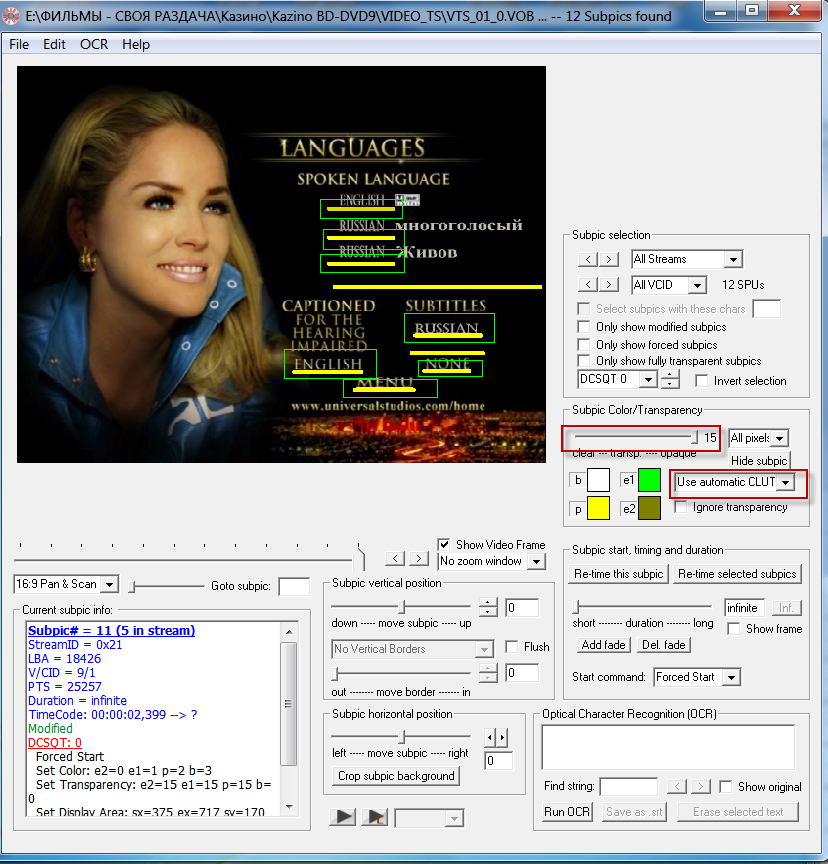Open the All pixels dropdown
This screenshot has width=828, height=864.
[x=780, y=438]
